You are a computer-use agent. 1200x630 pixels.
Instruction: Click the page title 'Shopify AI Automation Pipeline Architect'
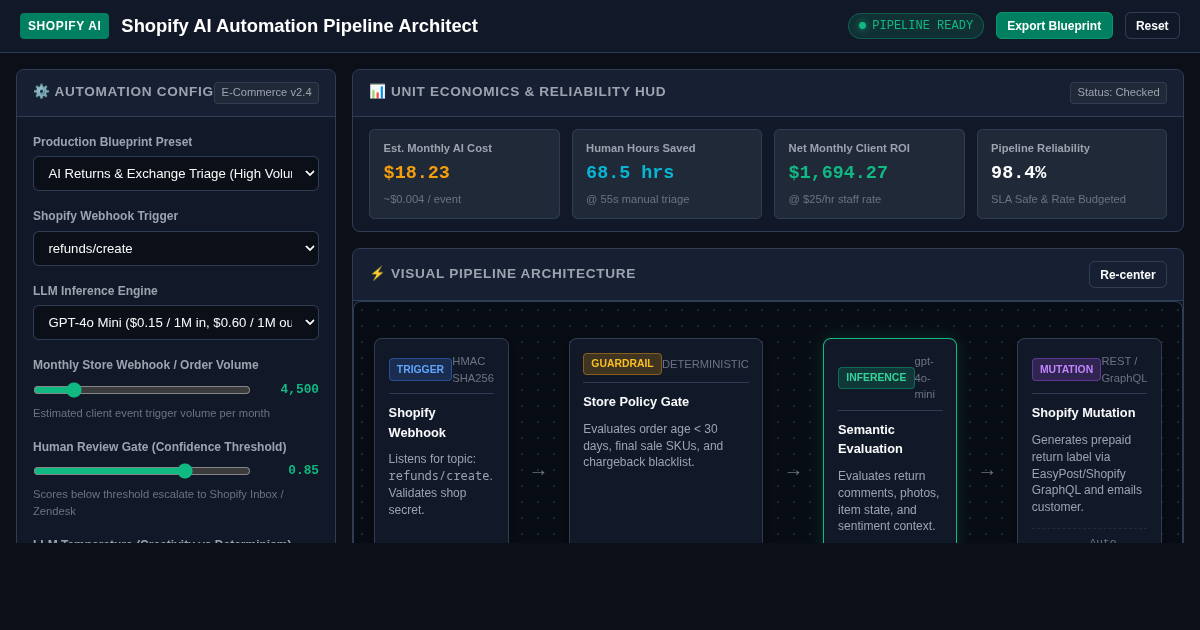(300, 26)
